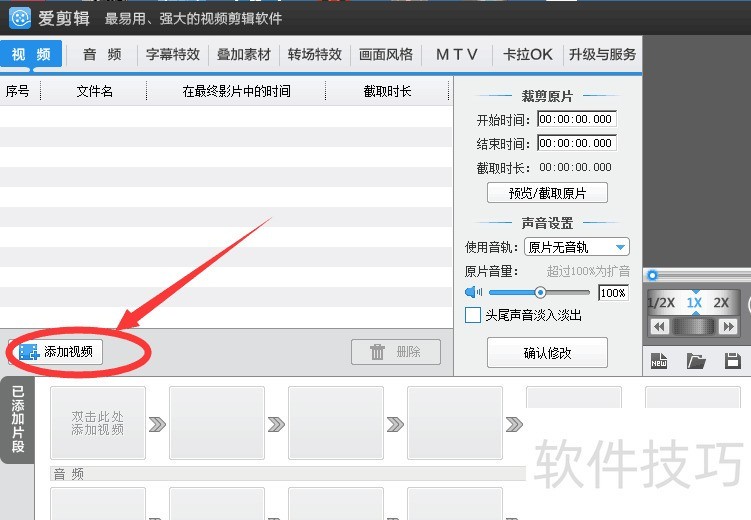Enable 头尾声音淡入淡出 checkbox
This screenshot has height=520, width=751.
click(x=473, y=316)
